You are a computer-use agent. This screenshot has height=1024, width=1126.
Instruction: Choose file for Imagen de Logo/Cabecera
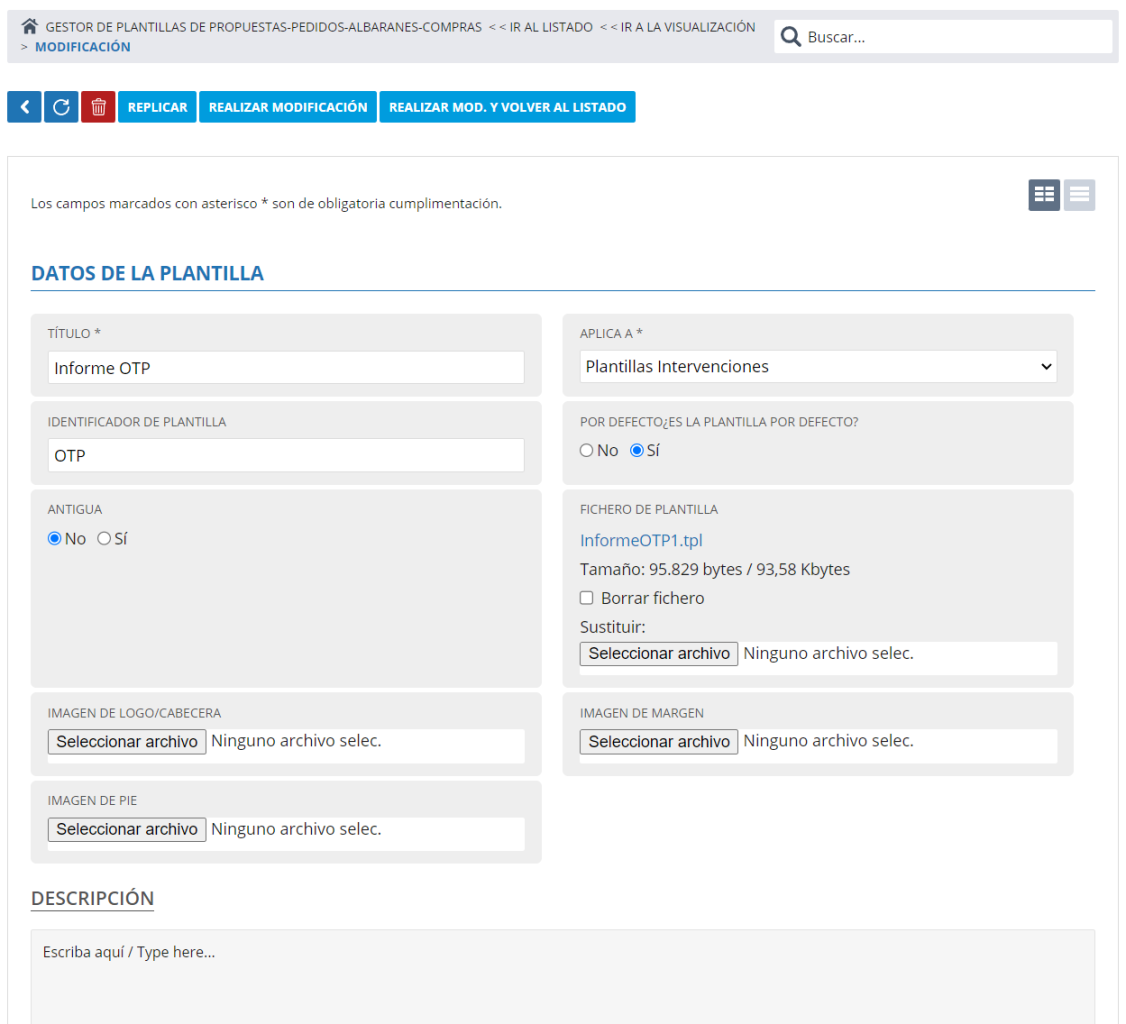(x=127, y=742)
